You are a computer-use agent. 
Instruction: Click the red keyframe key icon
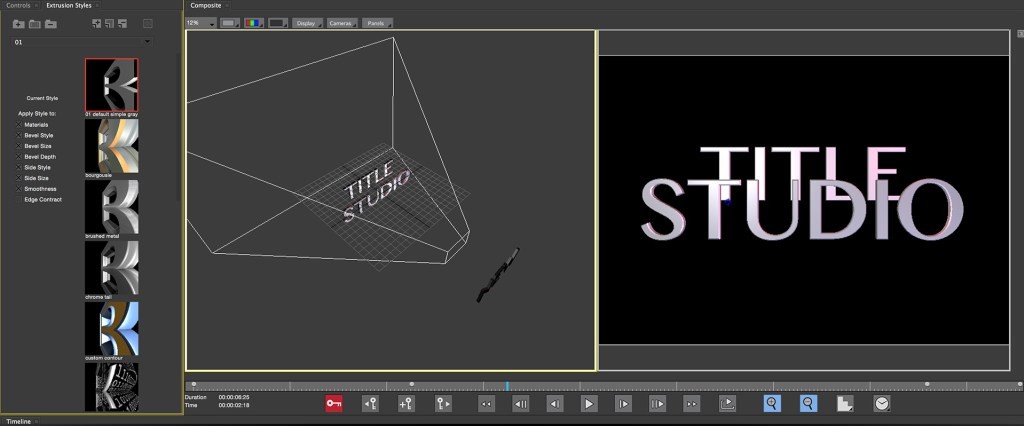[334, 403]
